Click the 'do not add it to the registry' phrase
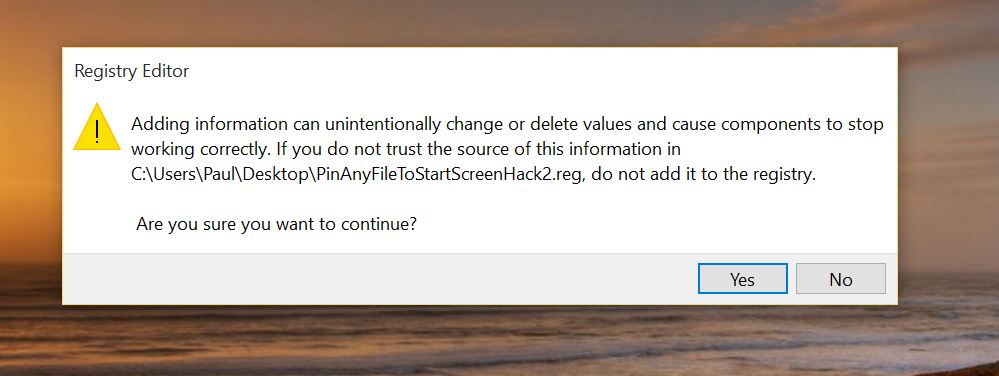This screenshot has width=999, height=376. (x=703, y=175)
